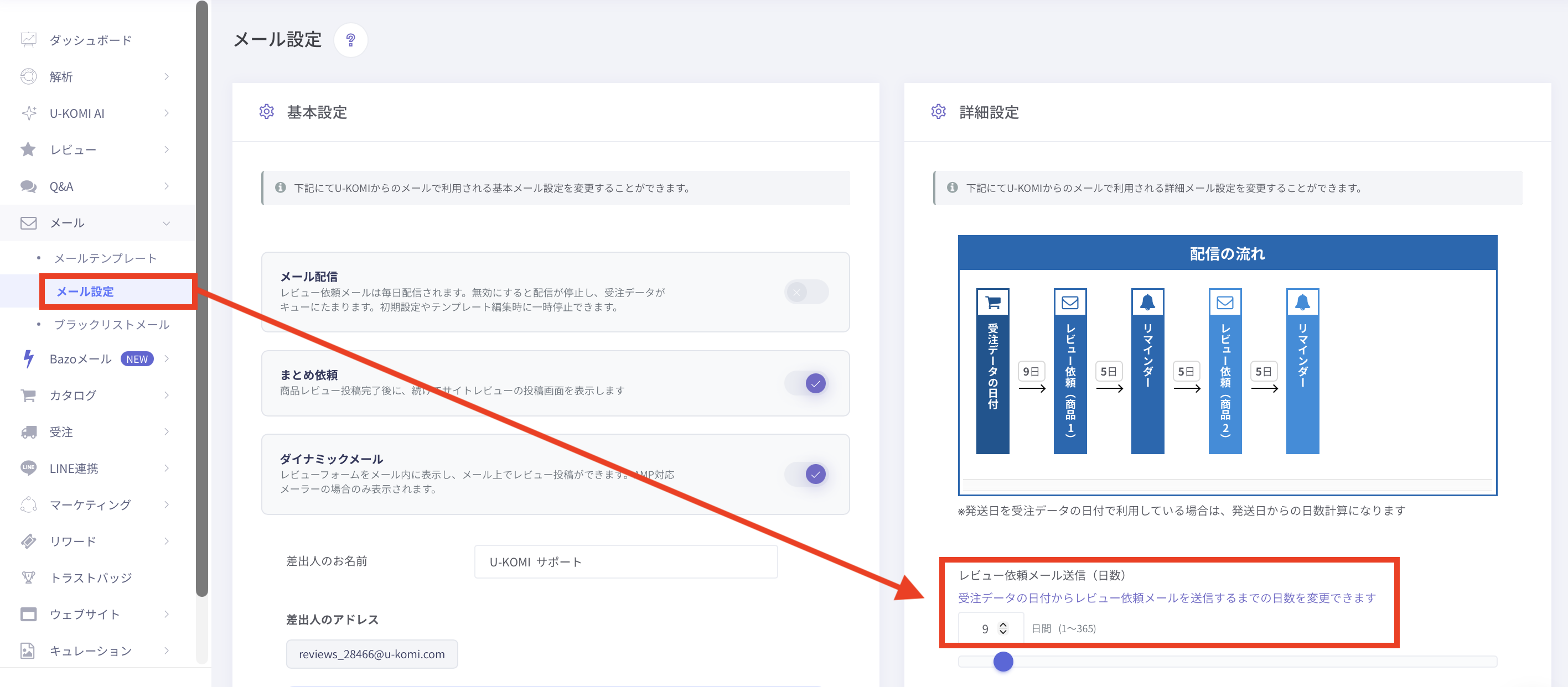Click the help question mark icon
1568x687 pixels.
[350, 40]
